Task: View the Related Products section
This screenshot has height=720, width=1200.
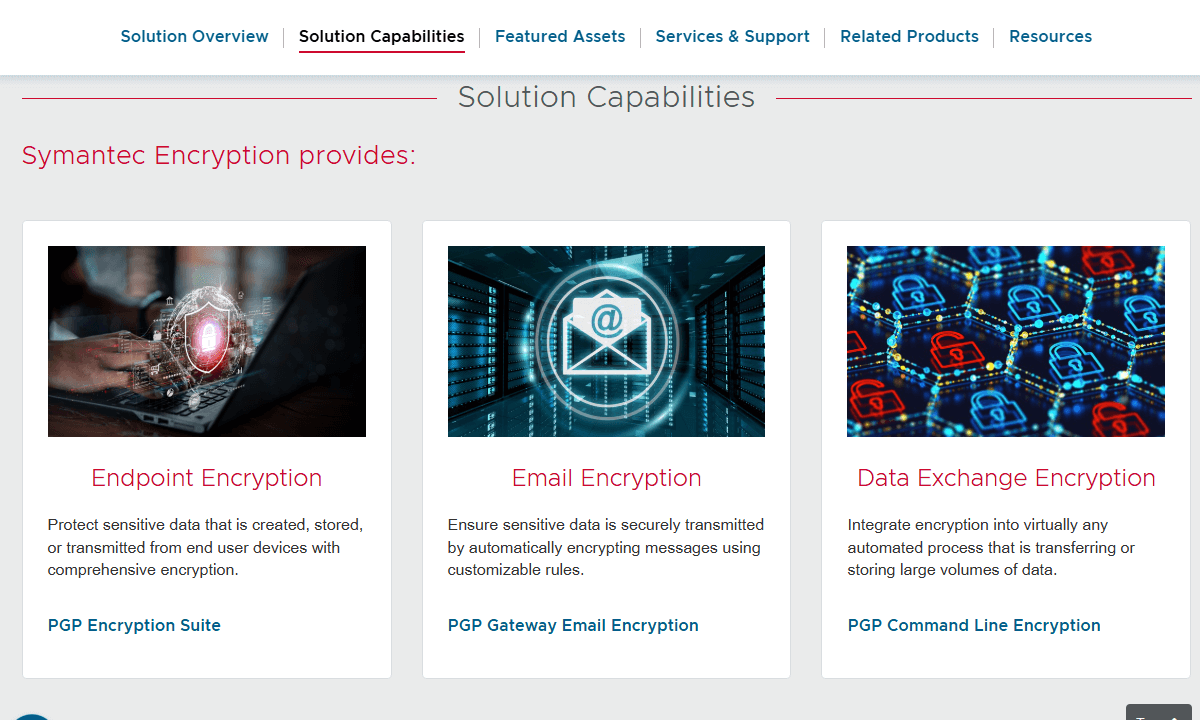Action: (x=908, y=36)
